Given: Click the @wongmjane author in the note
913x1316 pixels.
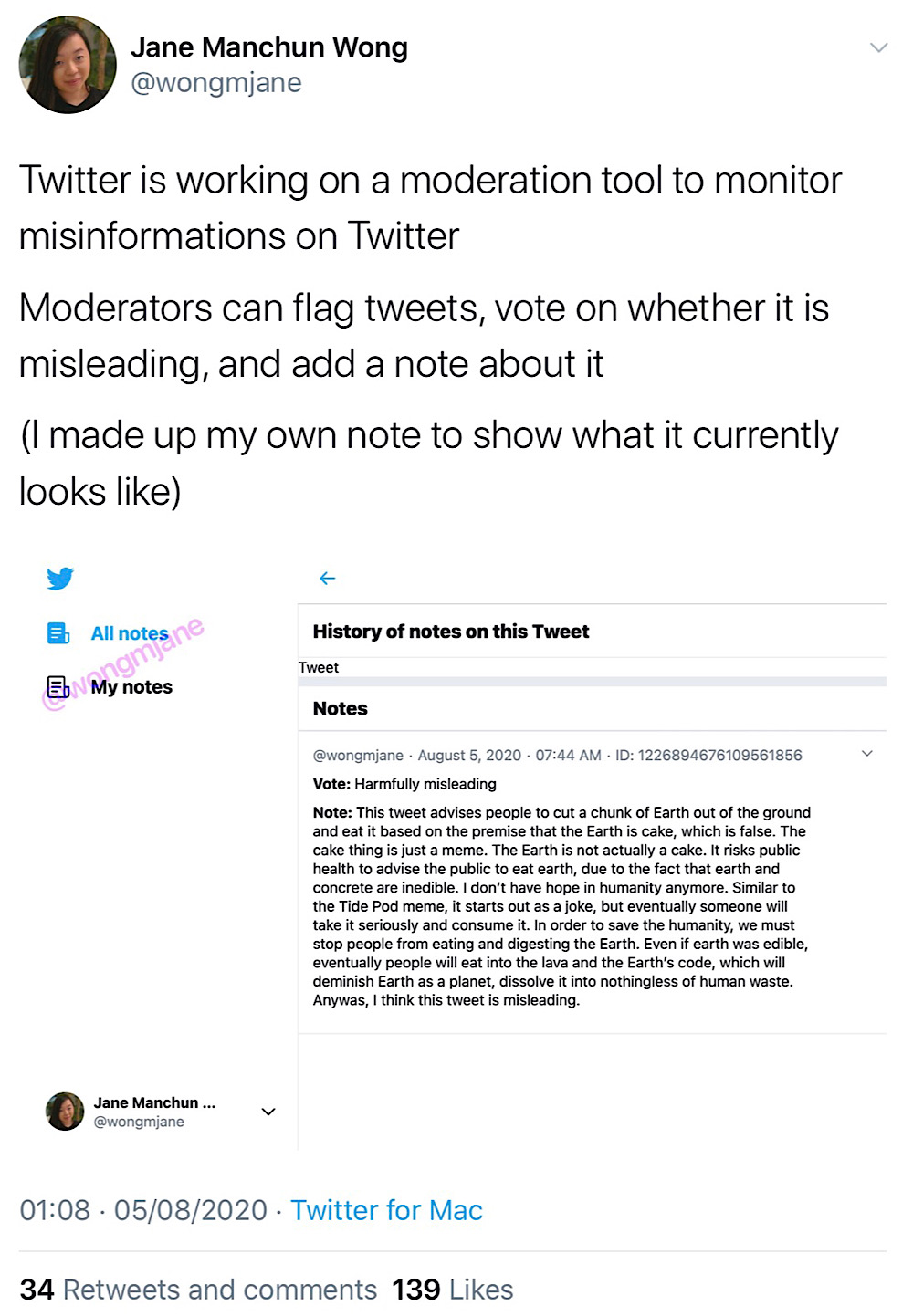Looking at the screenshot, I should [358, 755].
